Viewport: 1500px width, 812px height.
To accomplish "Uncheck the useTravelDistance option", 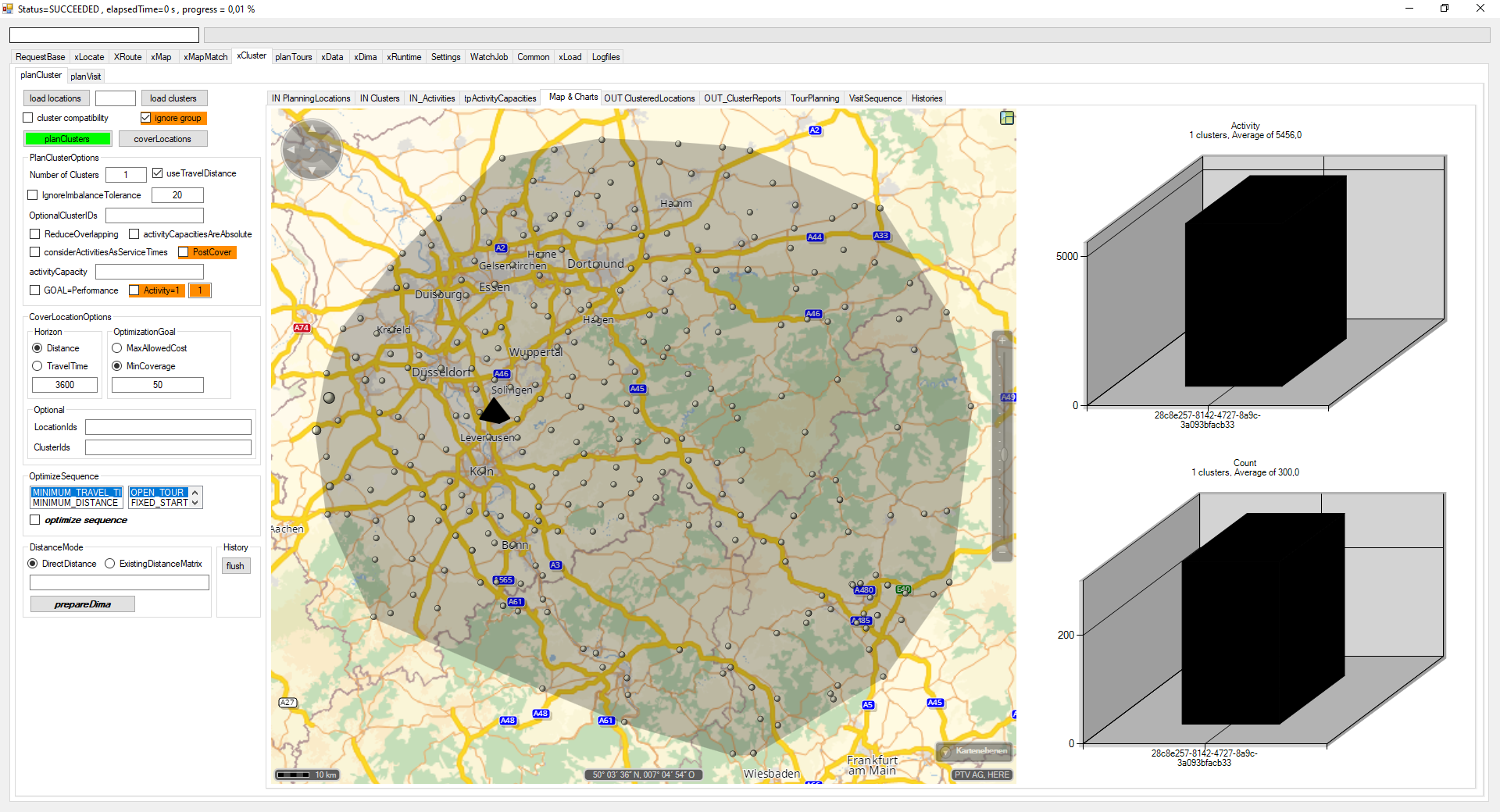I will click(158, 173).
